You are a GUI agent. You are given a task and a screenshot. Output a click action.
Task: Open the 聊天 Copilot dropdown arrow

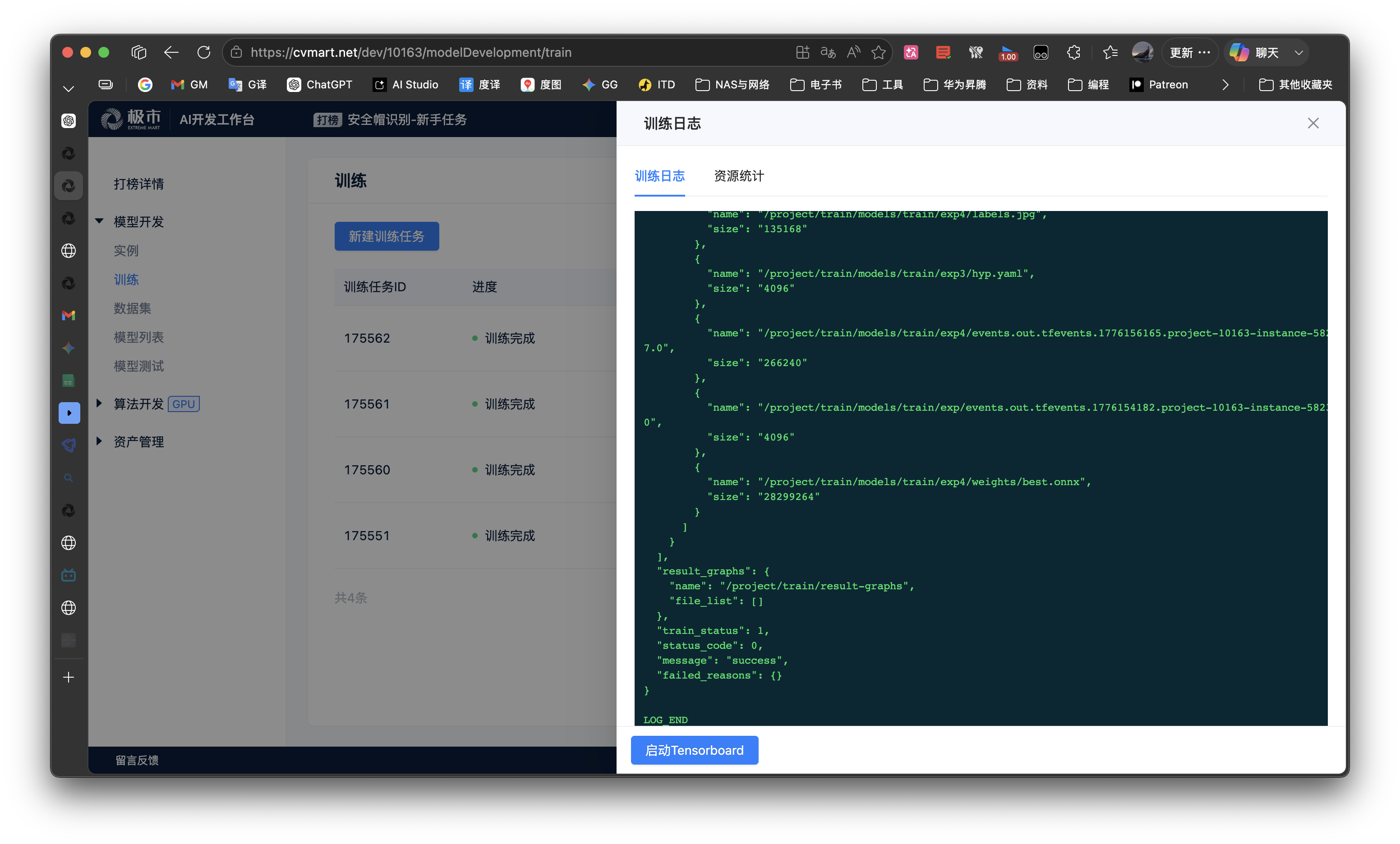1299,53
